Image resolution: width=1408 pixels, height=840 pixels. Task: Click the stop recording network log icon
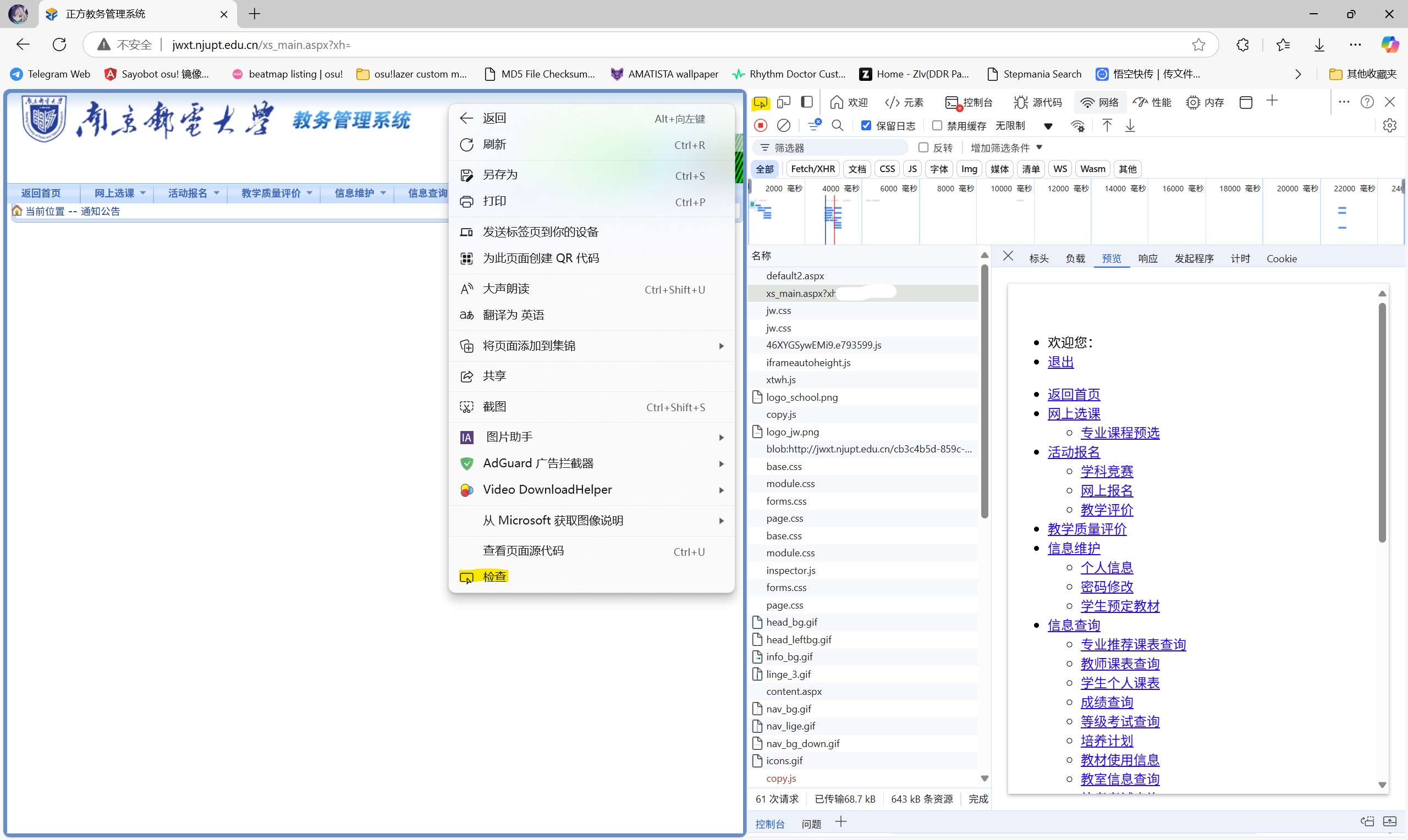[x=761, y=125]
